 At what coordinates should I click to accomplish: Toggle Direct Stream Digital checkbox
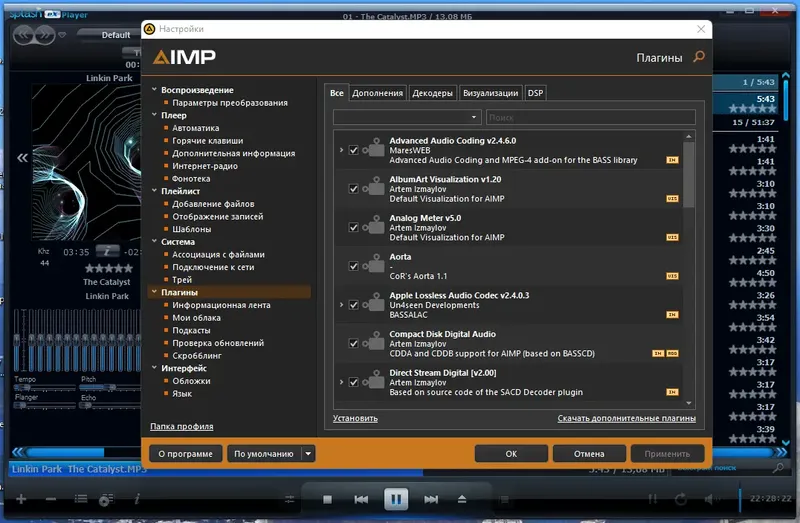(x=353, y=382)
